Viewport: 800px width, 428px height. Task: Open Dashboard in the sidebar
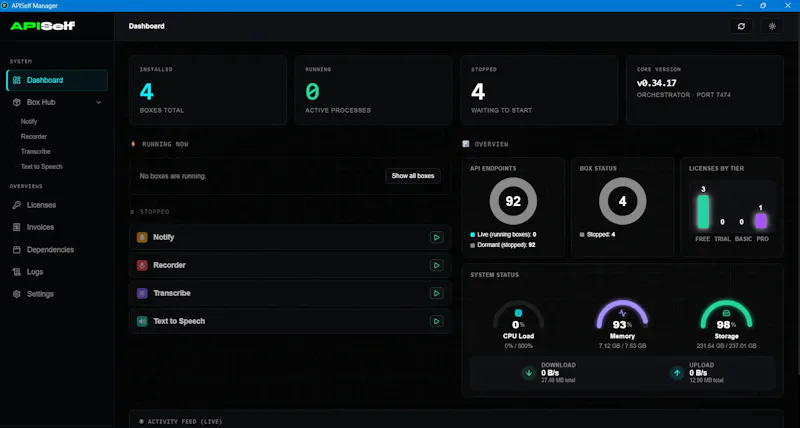tap(57, 80)
